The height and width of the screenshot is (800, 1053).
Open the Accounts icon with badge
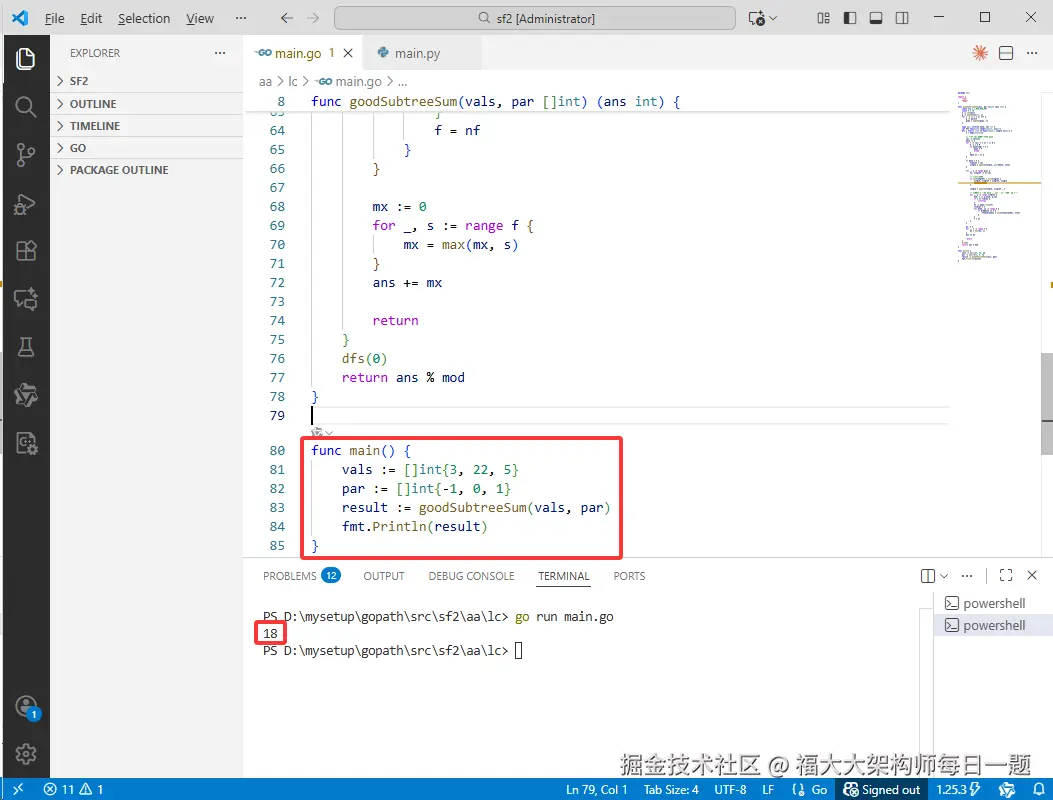[x=27, y=707]
